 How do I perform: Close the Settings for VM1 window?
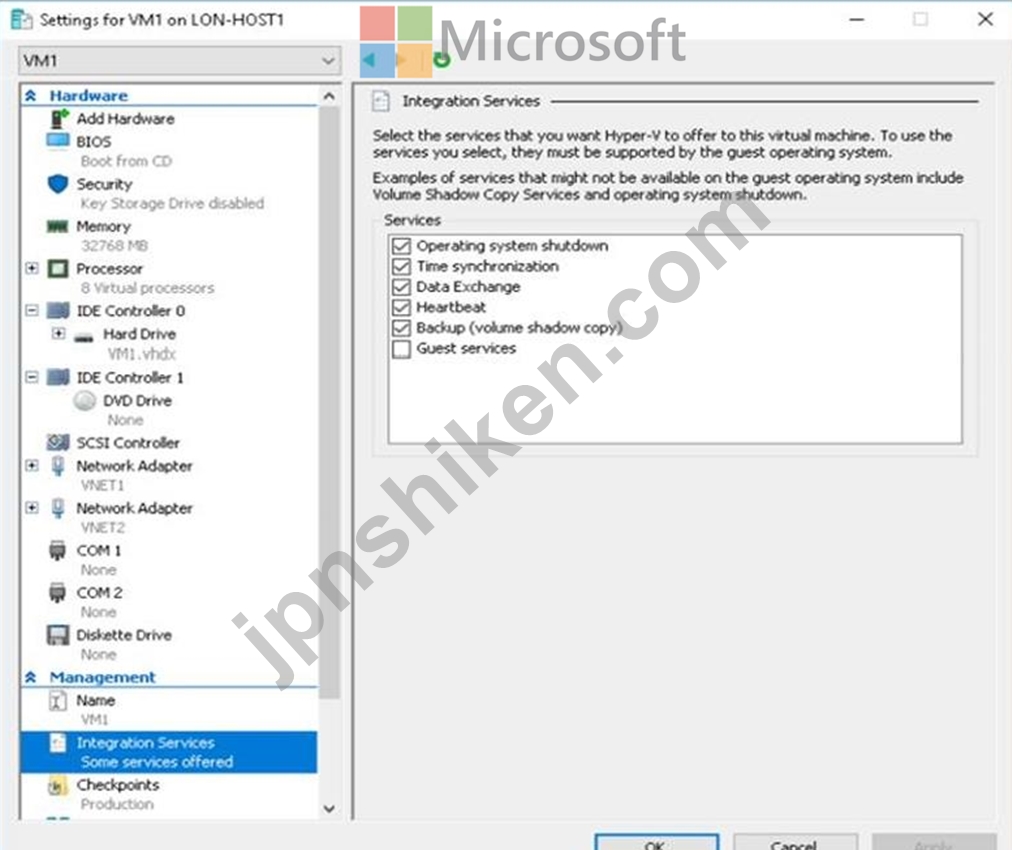[985, 19]
